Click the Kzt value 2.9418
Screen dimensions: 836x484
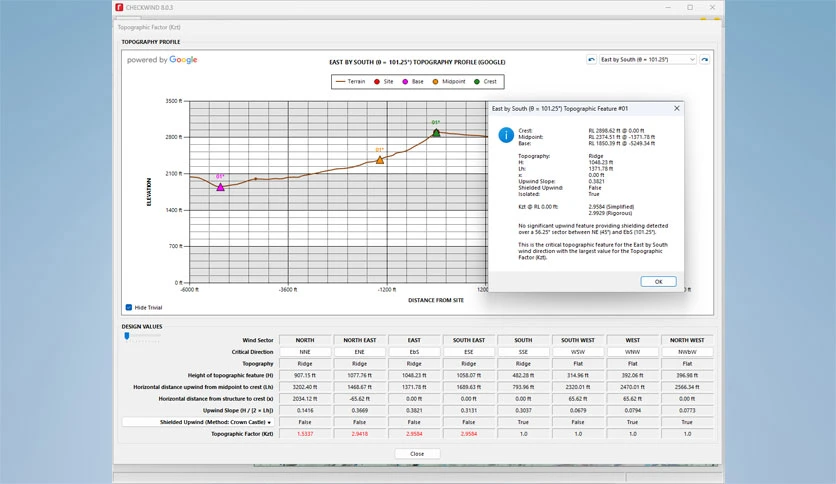(x=359, y=434)
